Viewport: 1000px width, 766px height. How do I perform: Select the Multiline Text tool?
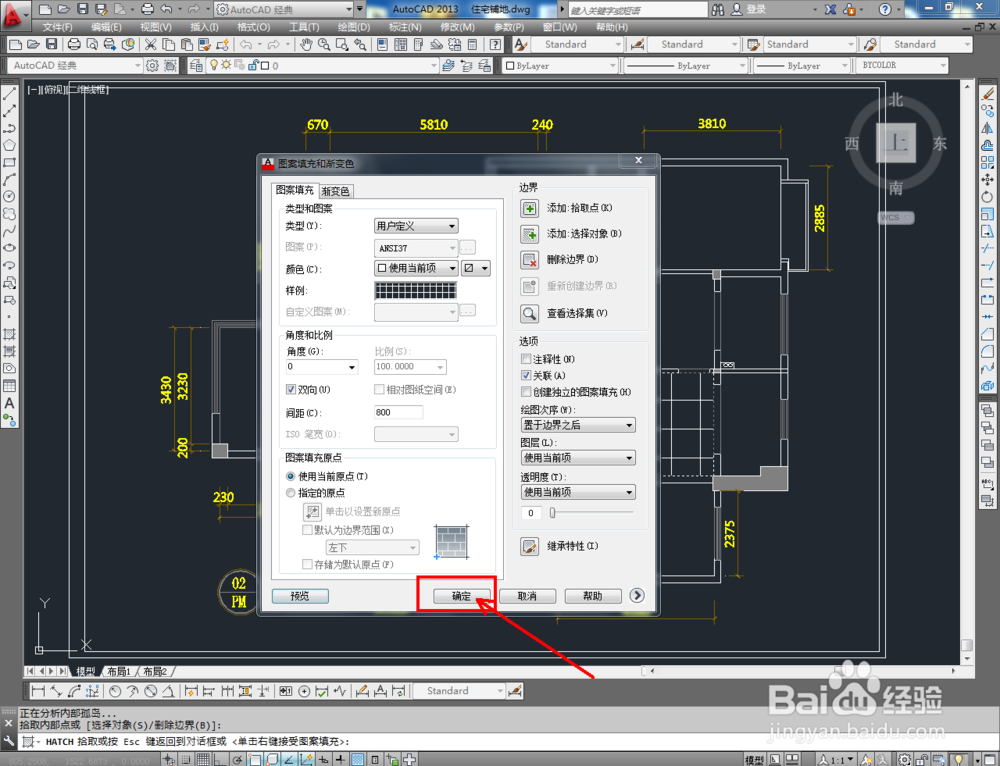click(10, 403)
